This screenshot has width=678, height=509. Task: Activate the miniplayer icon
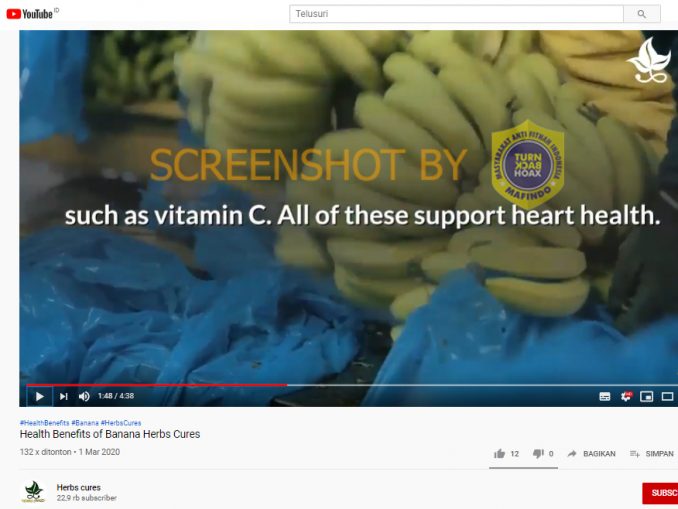(x=646, y=396)
